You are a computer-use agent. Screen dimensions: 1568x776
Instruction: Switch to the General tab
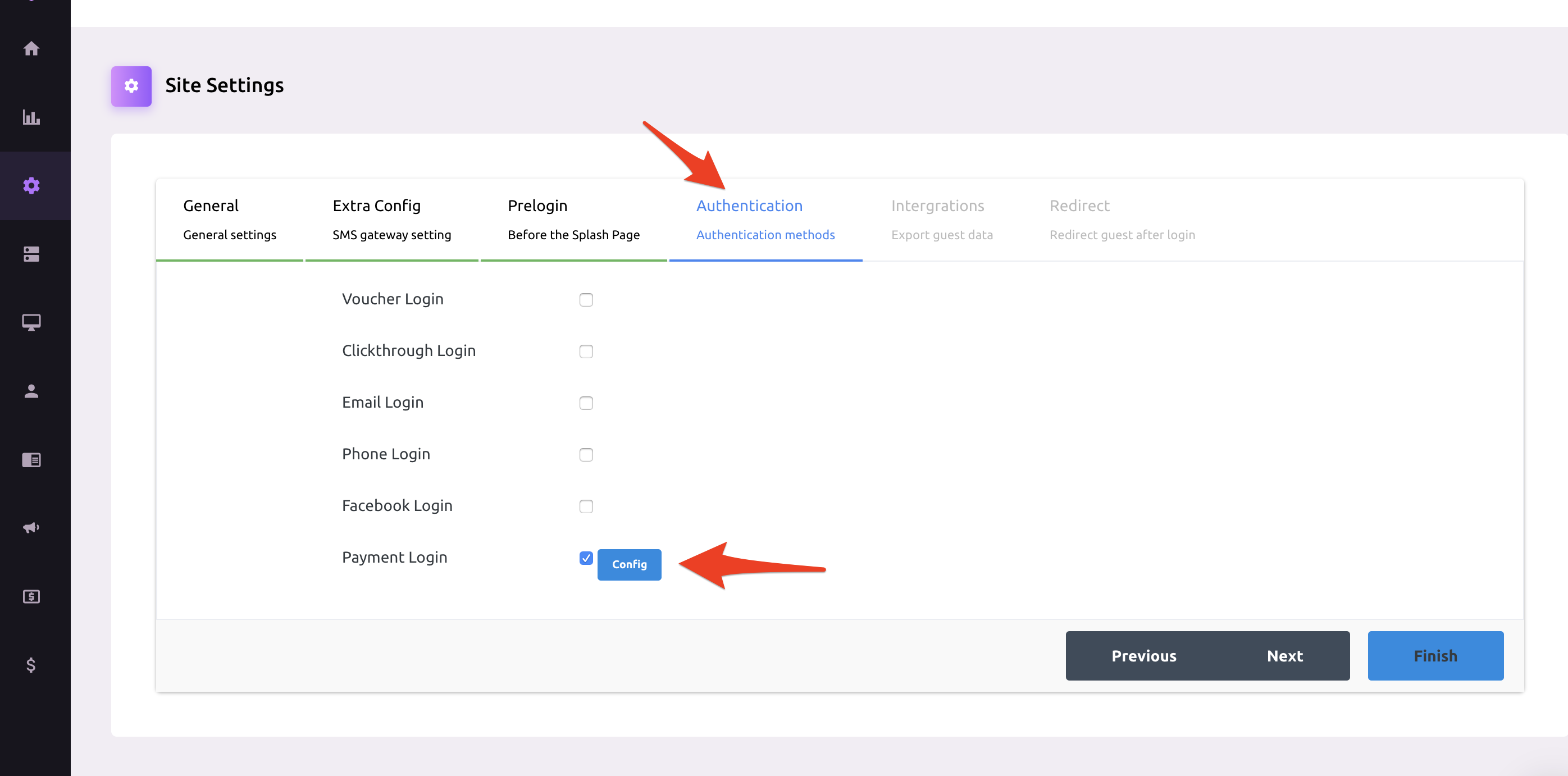point(230,220)
